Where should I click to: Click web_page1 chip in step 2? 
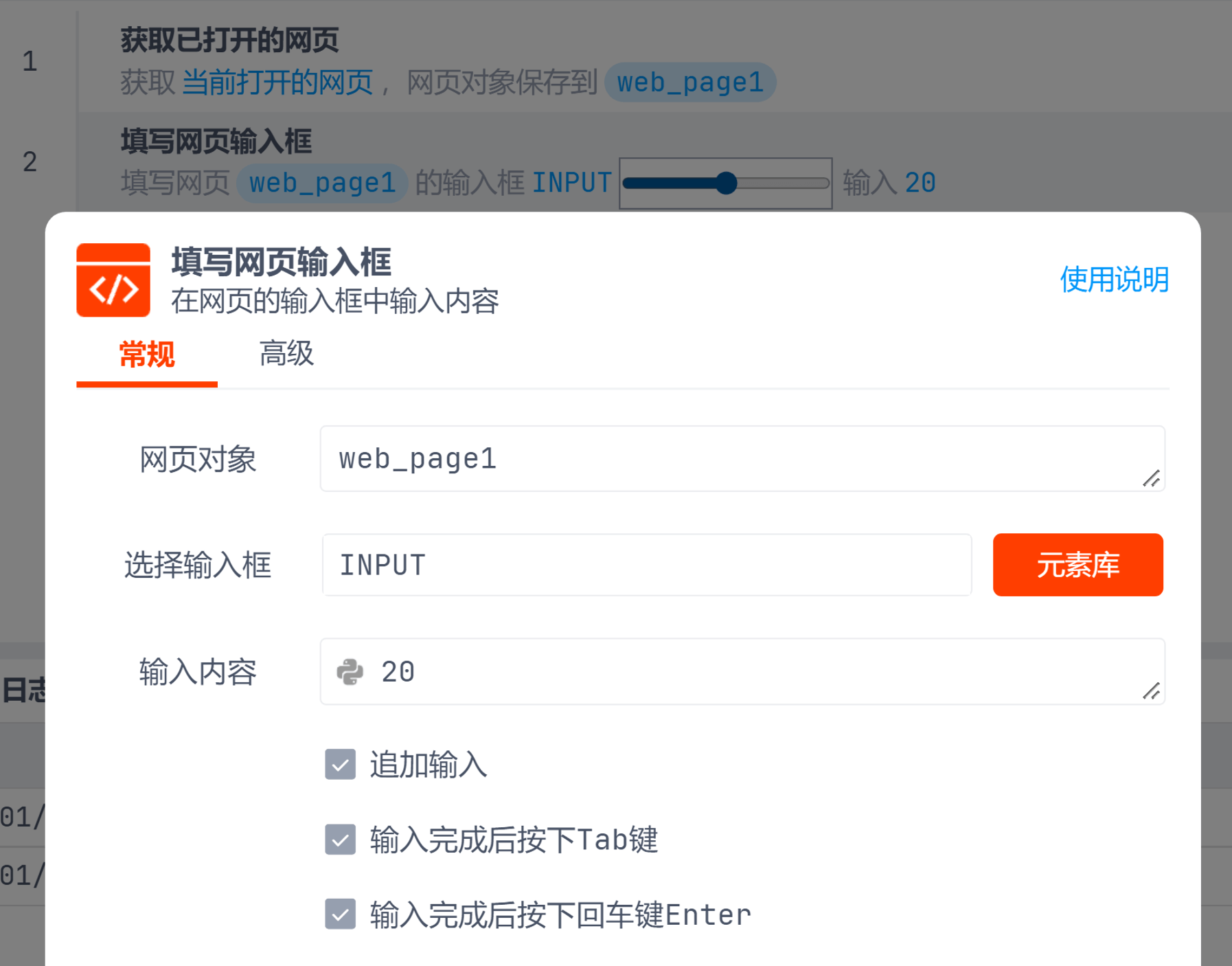click(x=322, y=183)
